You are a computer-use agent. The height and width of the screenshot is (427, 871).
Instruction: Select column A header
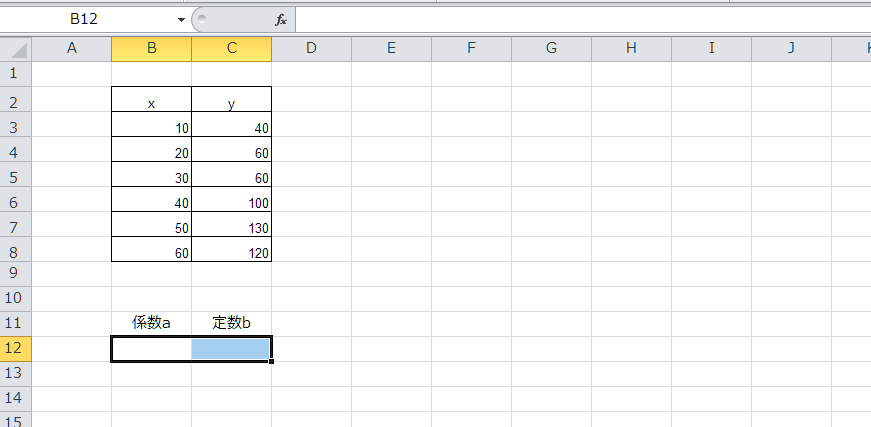pyautogui.click(x=72, y=49)
